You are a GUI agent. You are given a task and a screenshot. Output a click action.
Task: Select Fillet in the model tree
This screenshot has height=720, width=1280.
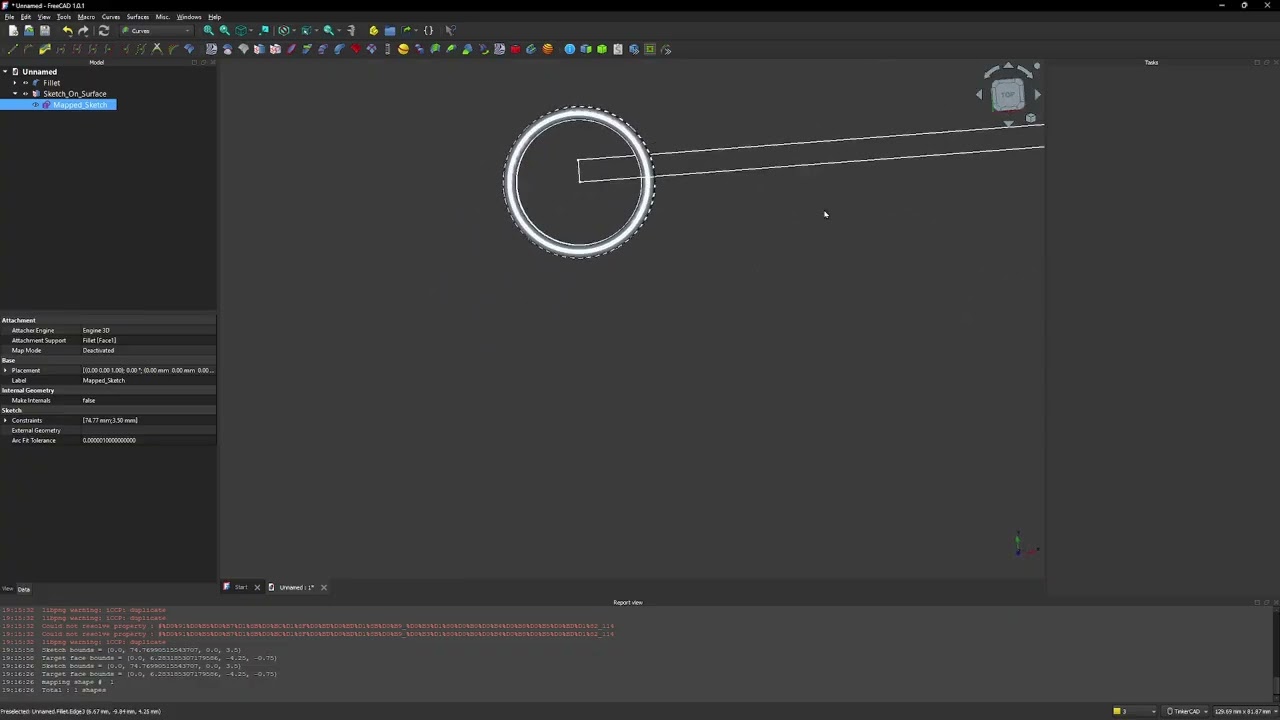(x=52, y=83)
